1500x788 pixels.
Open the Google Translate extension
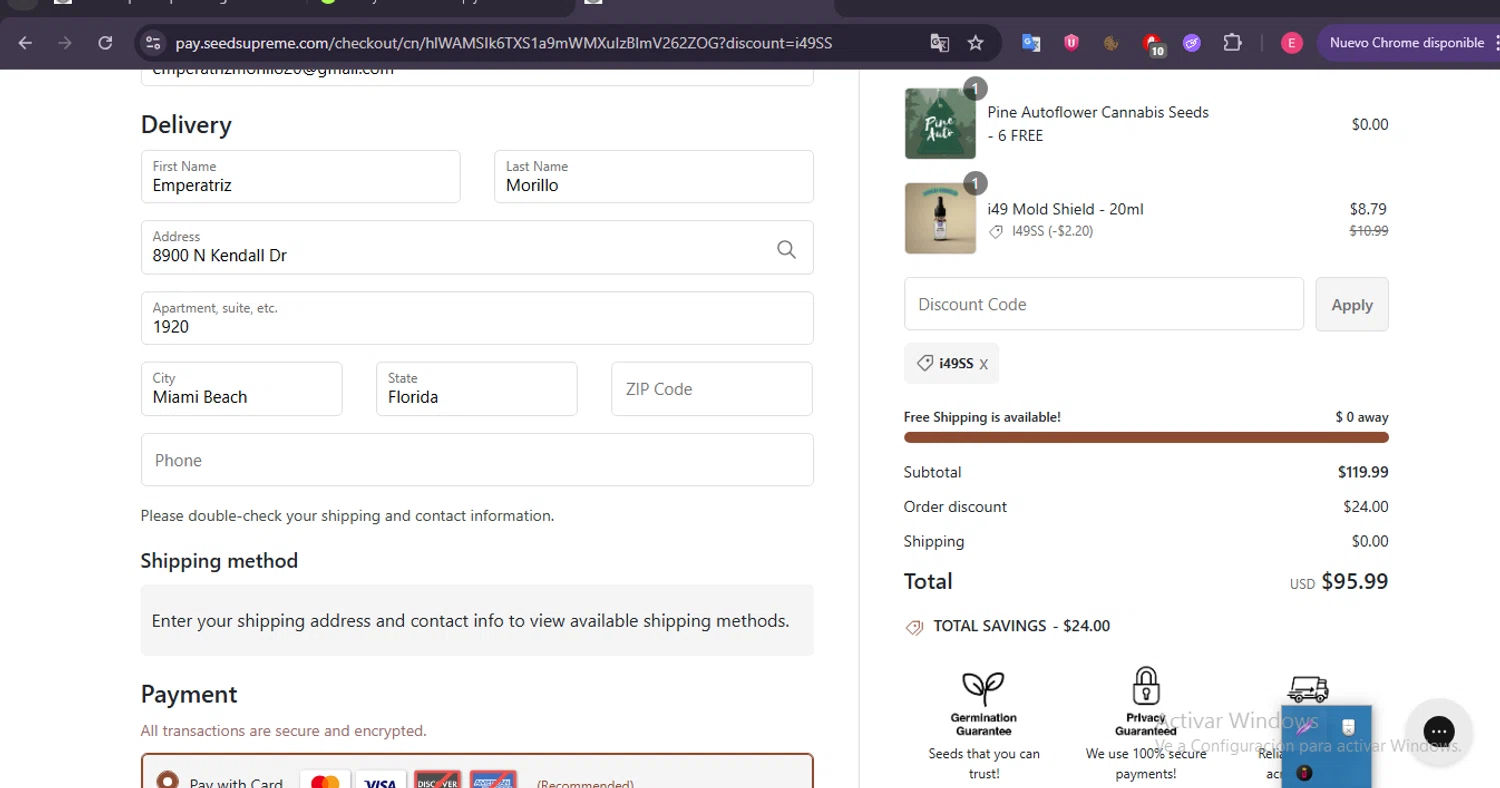coord(1031,43)
